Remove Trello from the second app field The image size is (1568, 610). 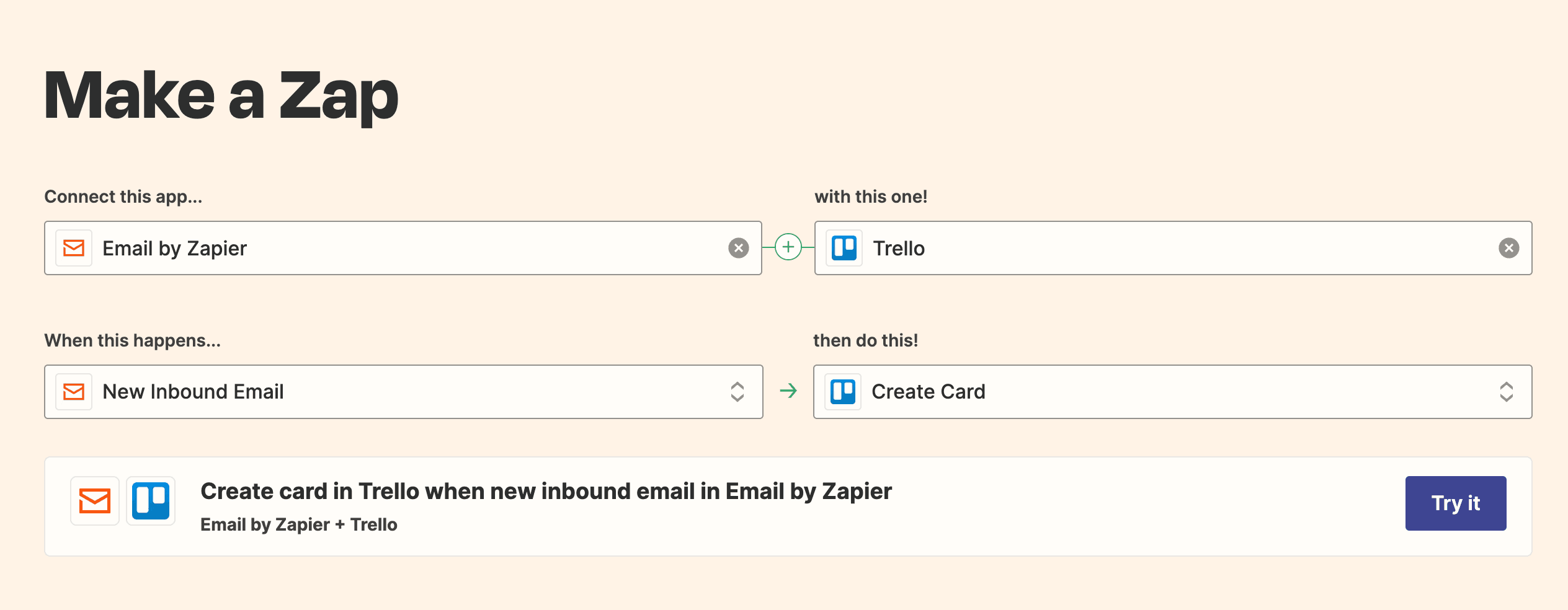(x=1508, y=248)
